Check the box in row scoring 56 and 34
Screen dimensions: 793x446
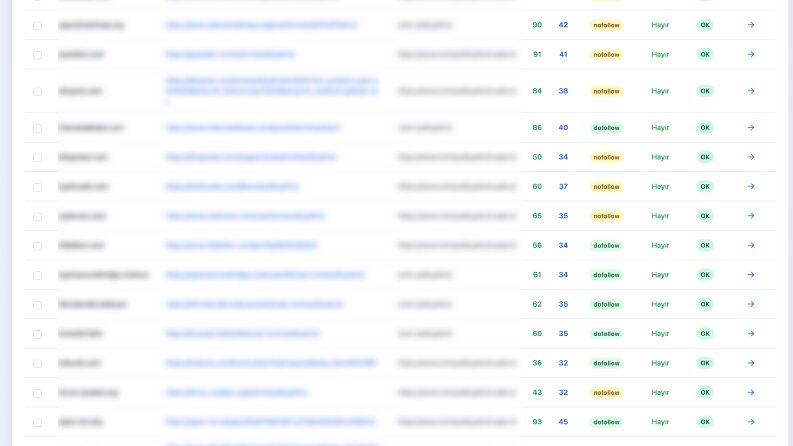pos(37,246)
